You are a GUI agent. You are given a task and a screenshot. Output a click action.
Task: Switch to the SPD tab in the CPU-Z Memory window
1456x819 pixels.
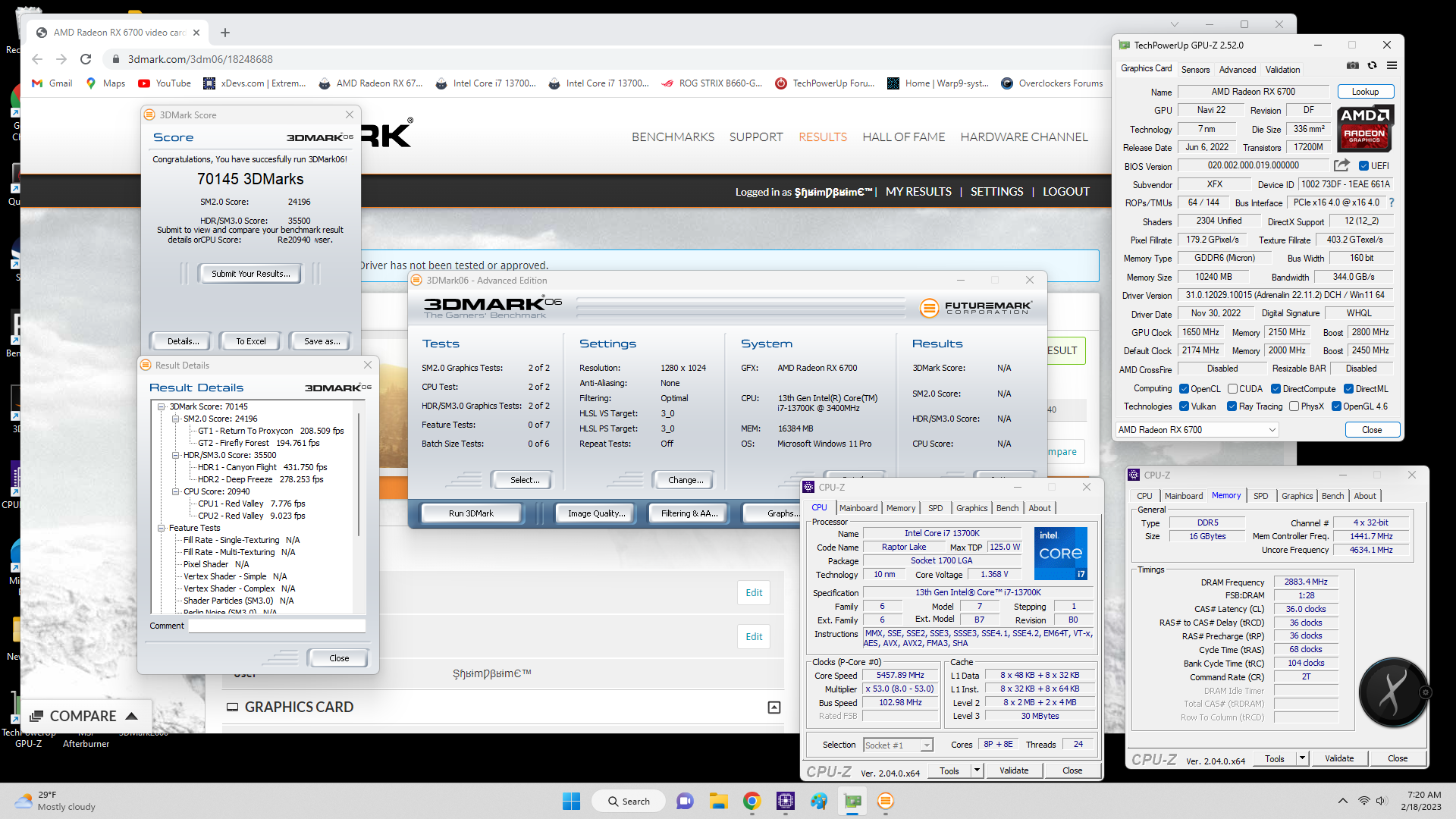pos(1260,496)
